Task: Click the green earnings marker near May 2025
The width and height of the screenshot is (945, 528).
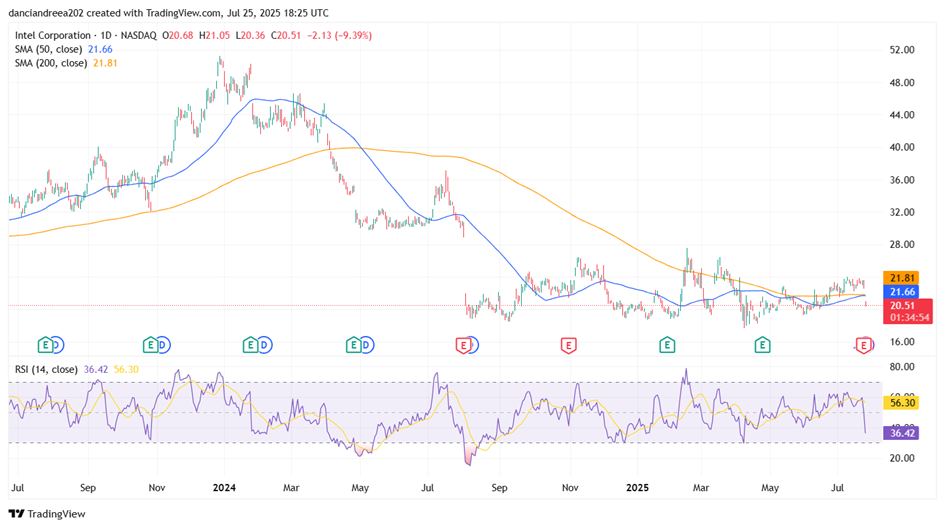Action: (x=762, y=345)
